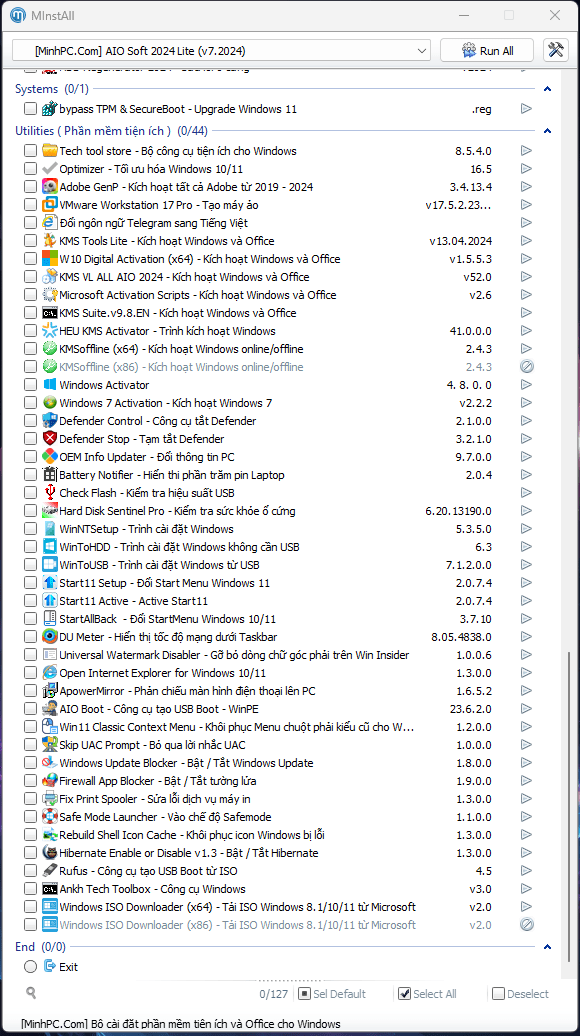Click the HEU KMS Activator icon
The height and width of the screenshot is (1036, 580).
click(50, 331)
